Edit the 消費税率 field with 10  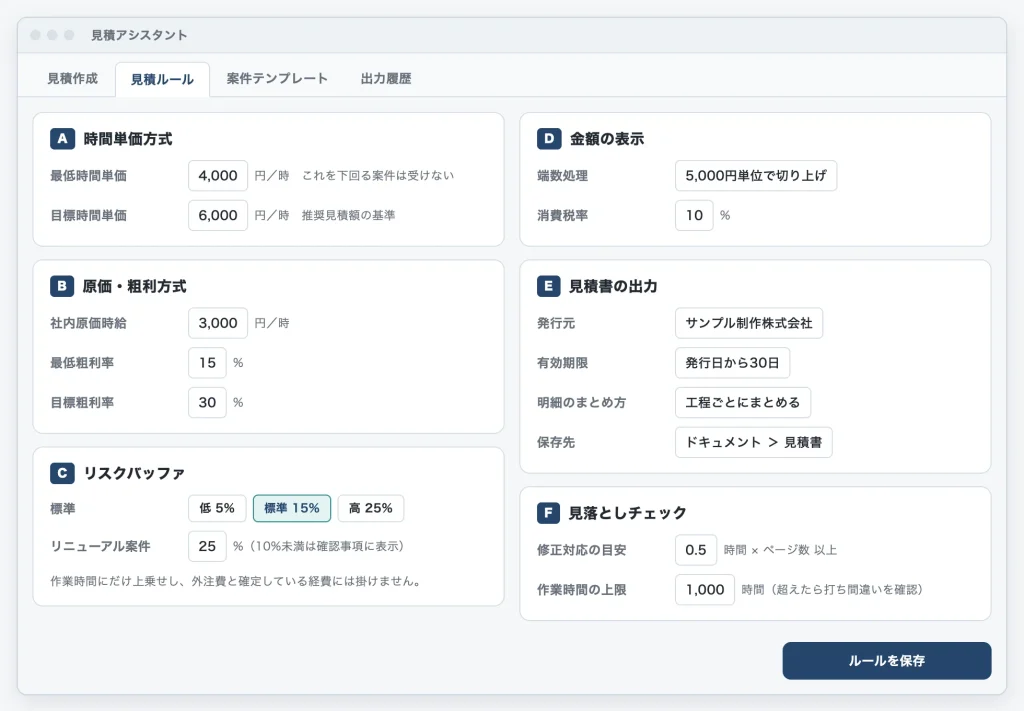(694, 215)
